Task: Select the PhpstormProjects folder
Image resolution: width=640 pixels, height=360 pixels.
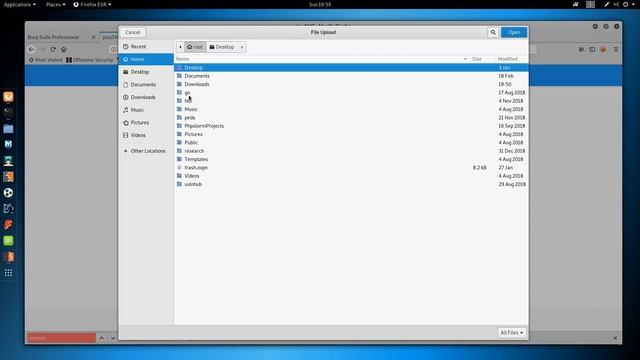Action: tap(351, 126)
